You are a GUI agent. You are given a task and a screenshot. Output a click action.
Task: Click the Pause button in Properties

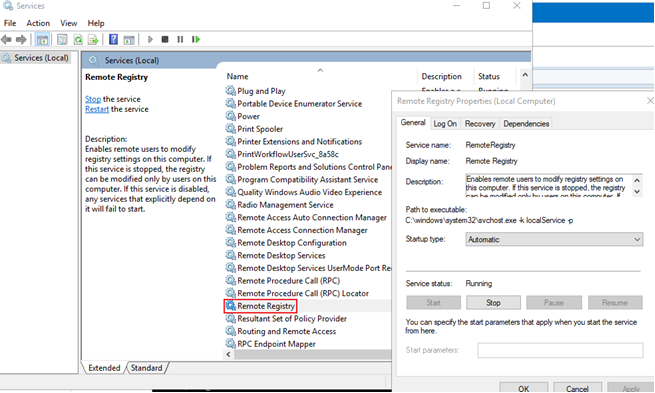point(554,302)
